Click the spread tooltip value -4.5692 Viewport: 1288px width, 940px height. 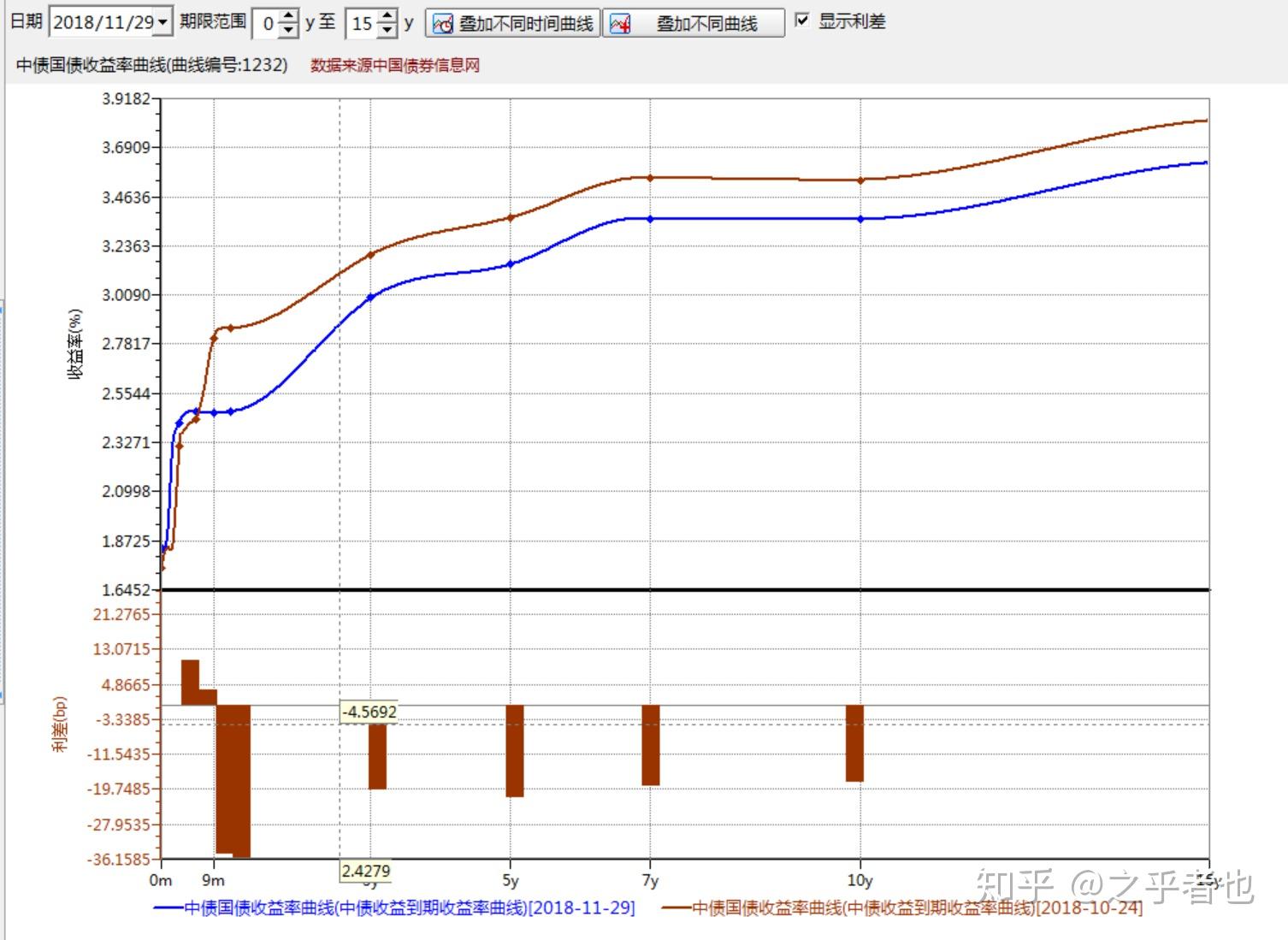pos(369,712)
